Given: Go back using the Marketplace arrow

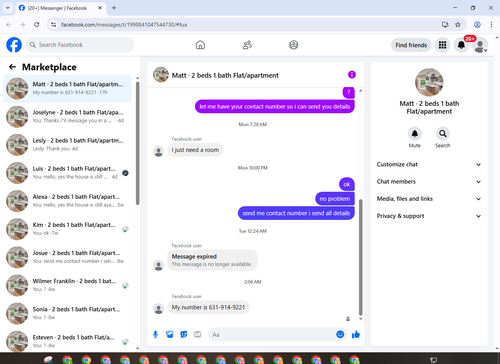Looking at the screenshot, I should point(12,67).
